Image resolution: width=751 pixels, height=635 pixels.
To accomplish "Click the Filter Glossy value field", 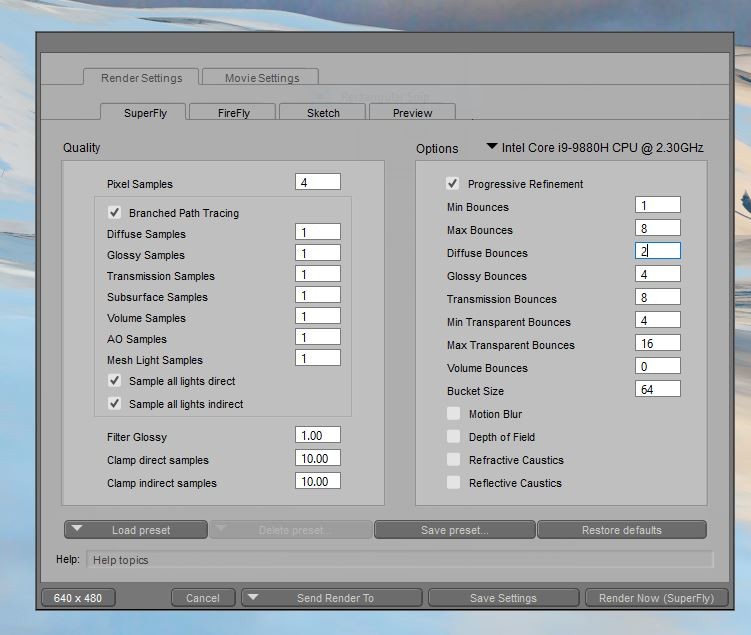I will pyautogui.click(x=318, y=435).
